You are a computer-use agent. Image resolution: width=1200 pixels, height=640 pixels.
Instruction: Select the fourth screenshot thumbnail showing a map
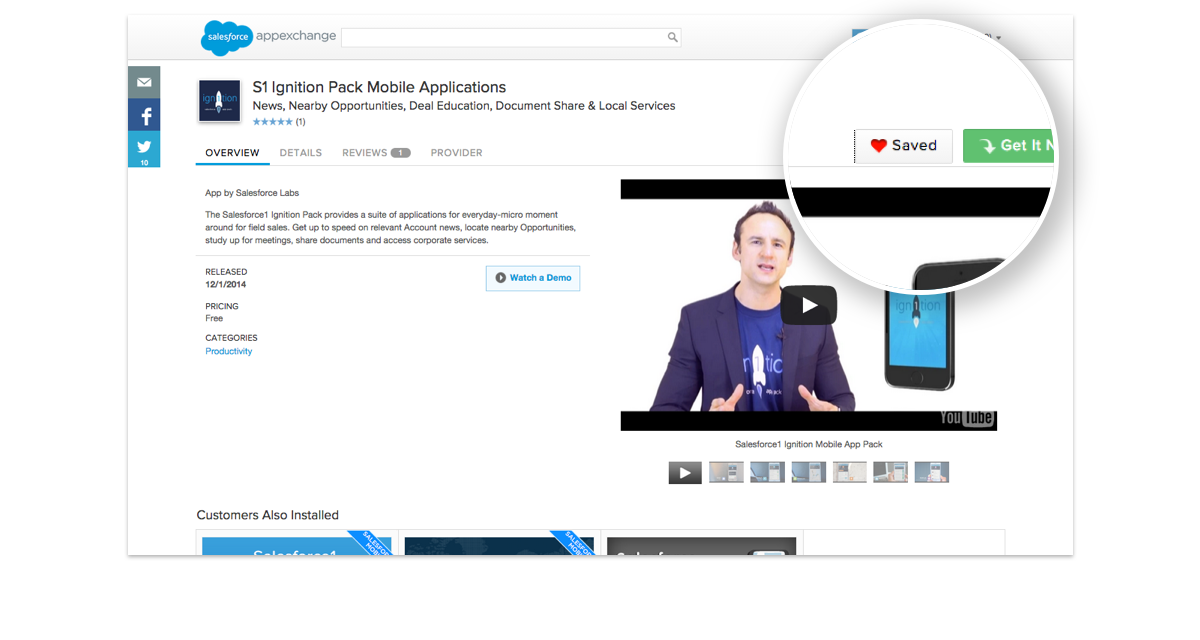pos(849,472)
